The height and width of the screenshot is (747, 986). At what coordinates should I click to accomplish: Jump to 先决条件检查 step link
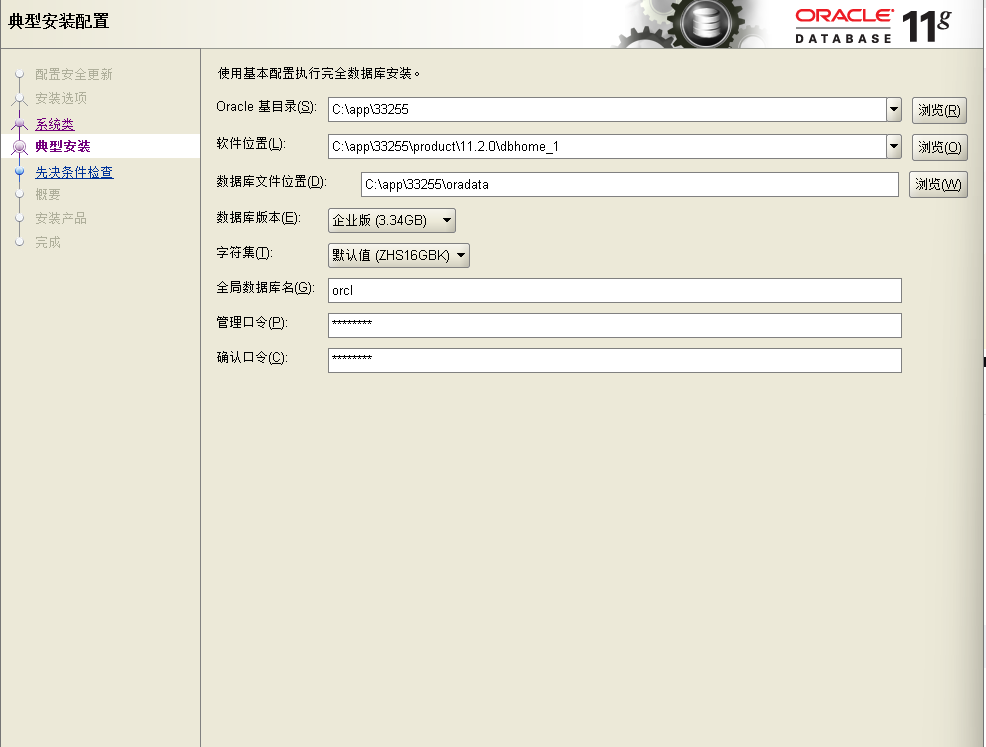click(x=74, y=172)
